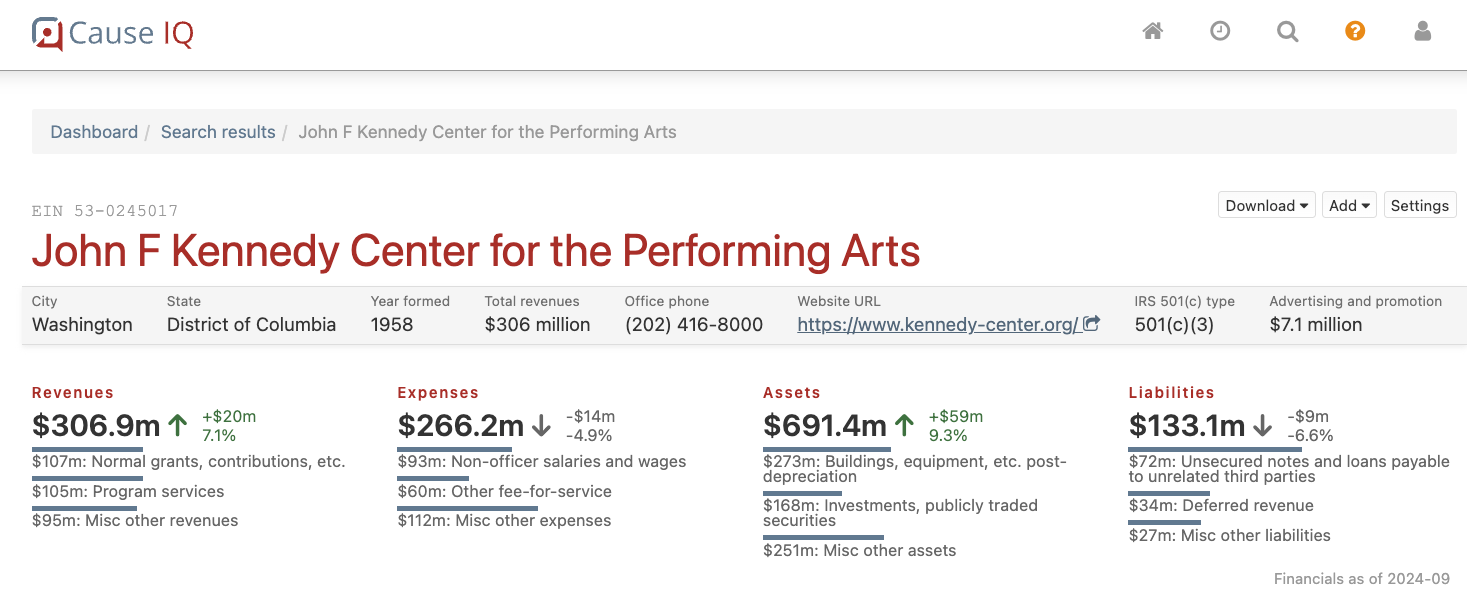The image size is (1467, 605).
Task: Click the office phone (202) 416-8000
Action: pyautogui.click(x=694, y=325)
